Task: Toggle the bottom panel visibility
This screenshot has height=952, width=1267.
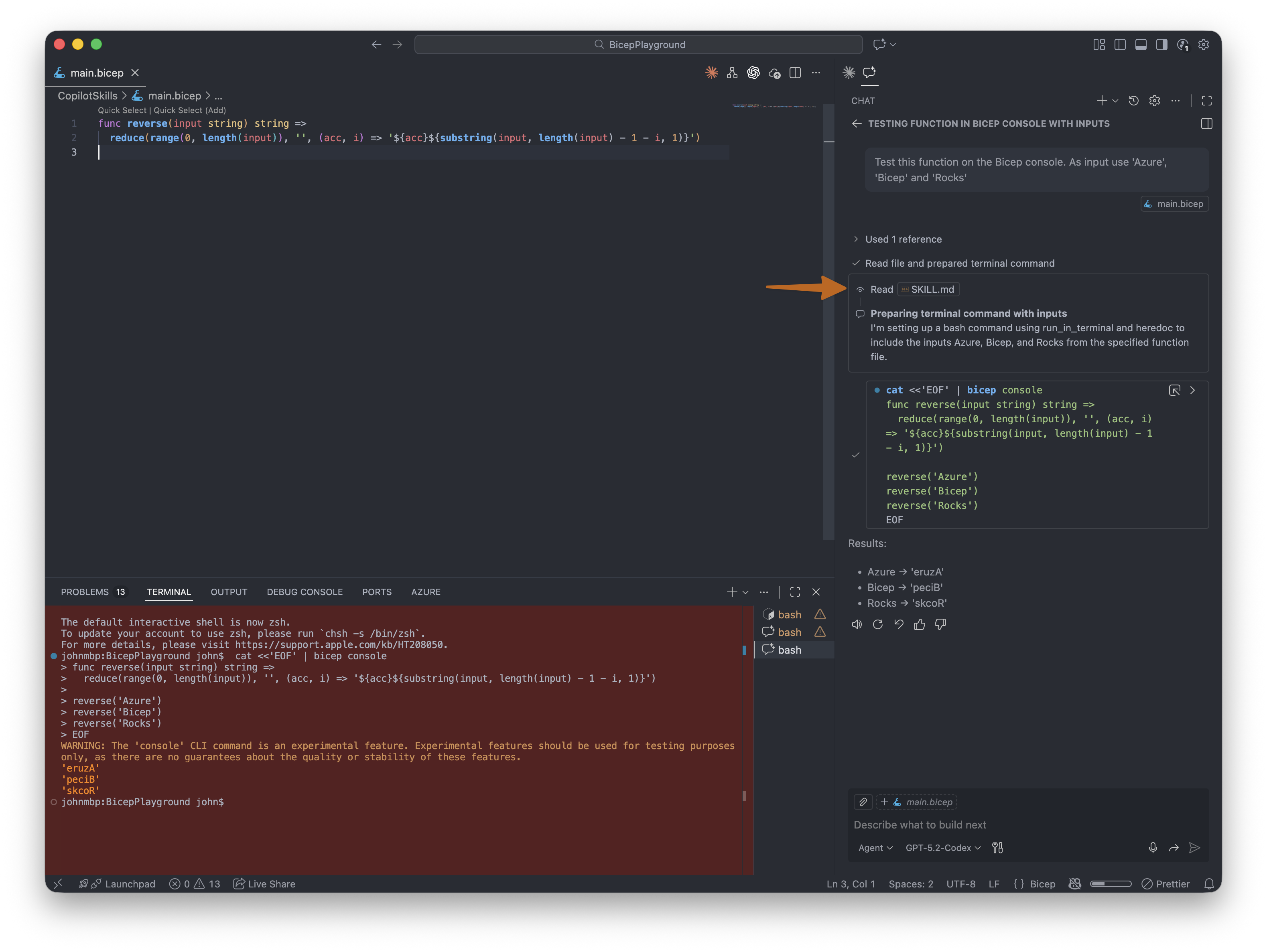Action: pyautogui.click(x=1141, y=45)
